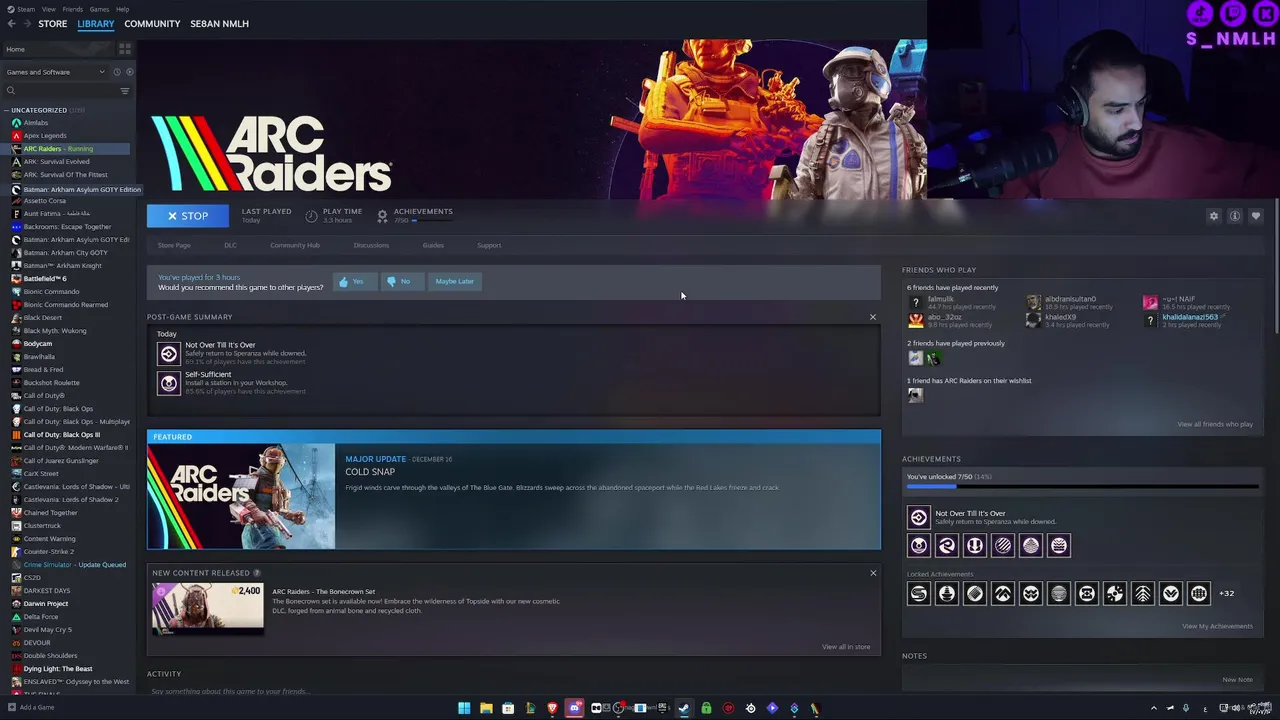Close the Post-Game Summary panel
The height and width of the screenshot is (720, 1280).
coord(873,317)
